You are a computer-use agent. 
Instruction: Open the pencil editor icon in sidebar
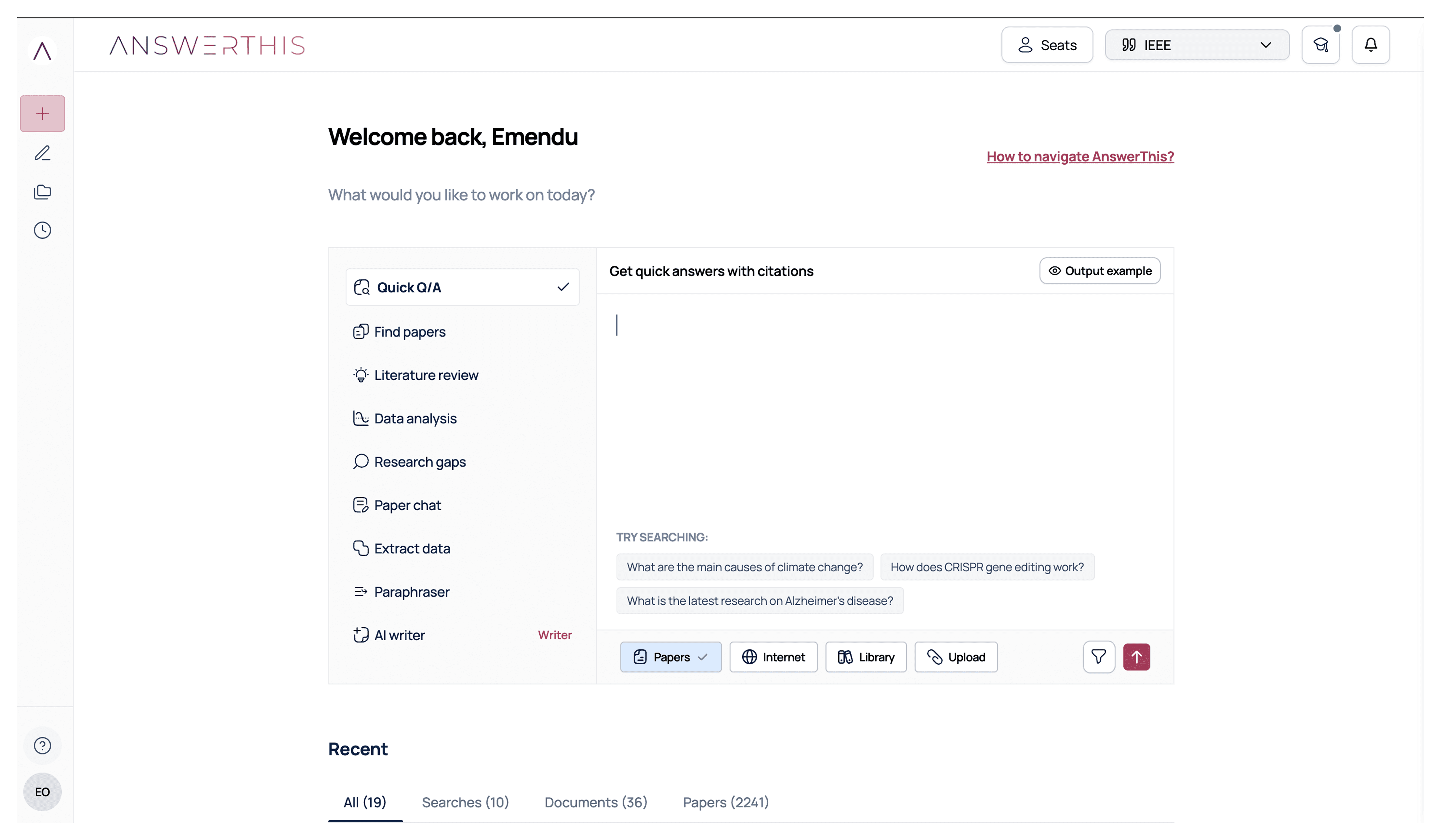tap(42, 153)
